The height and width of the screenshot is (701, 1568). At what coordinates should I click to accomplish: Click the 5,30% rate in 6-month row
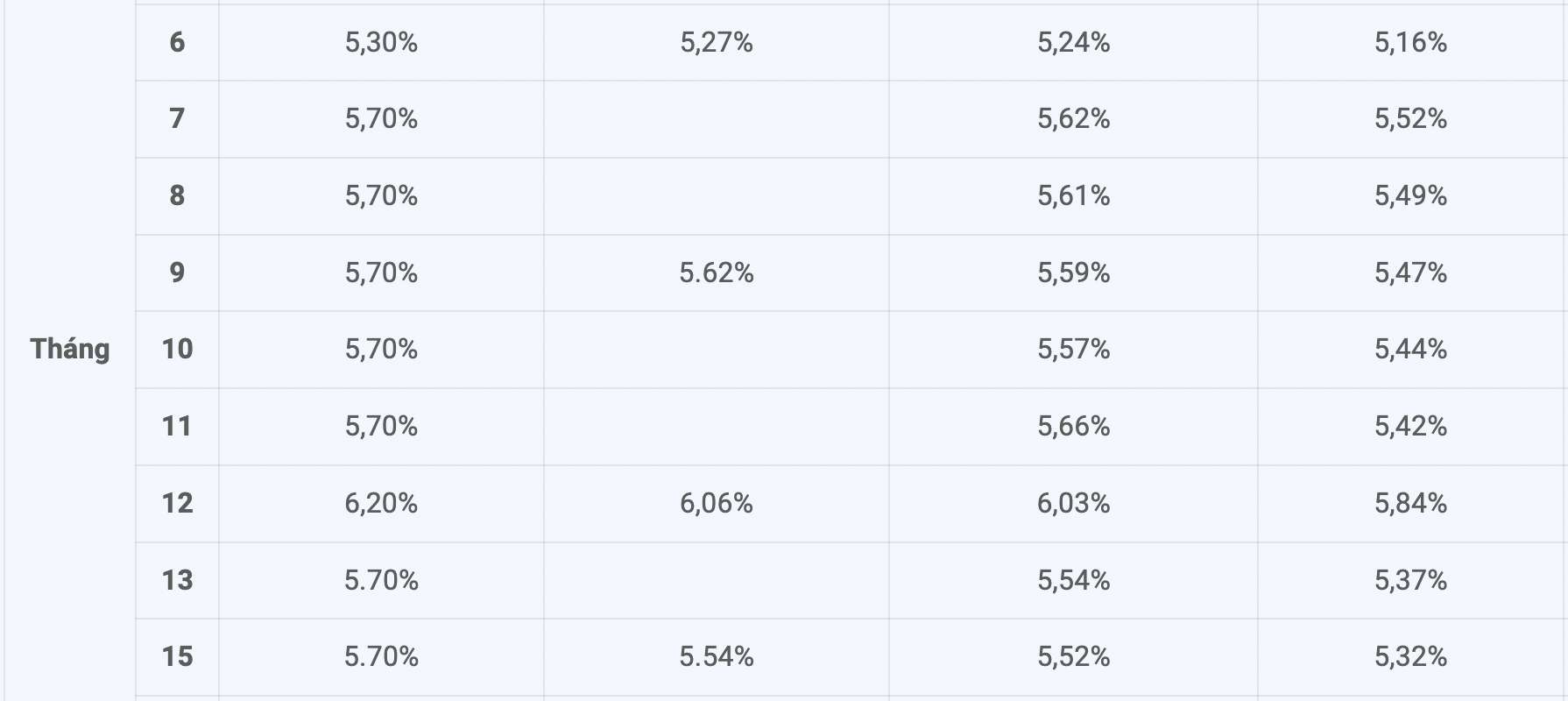381,42
